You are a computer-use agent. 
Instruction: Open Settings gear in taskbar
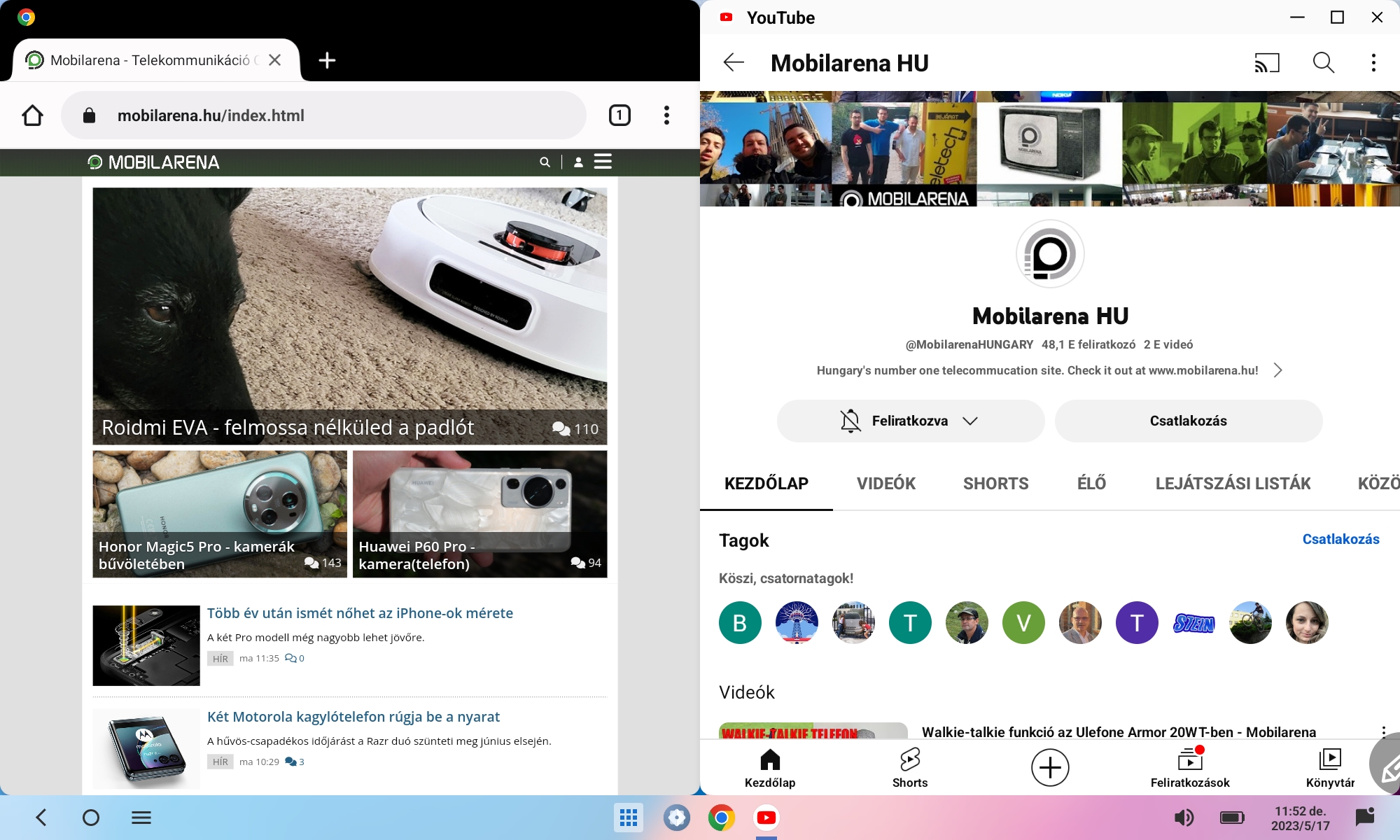[x=676, y=818]
